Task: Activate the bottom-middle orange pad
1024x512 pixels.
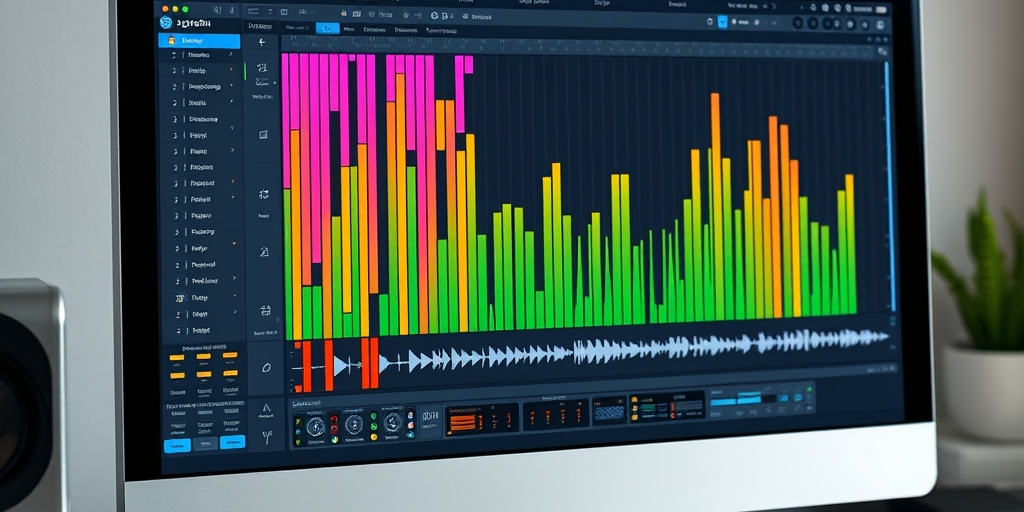Action: pos(204,375)
